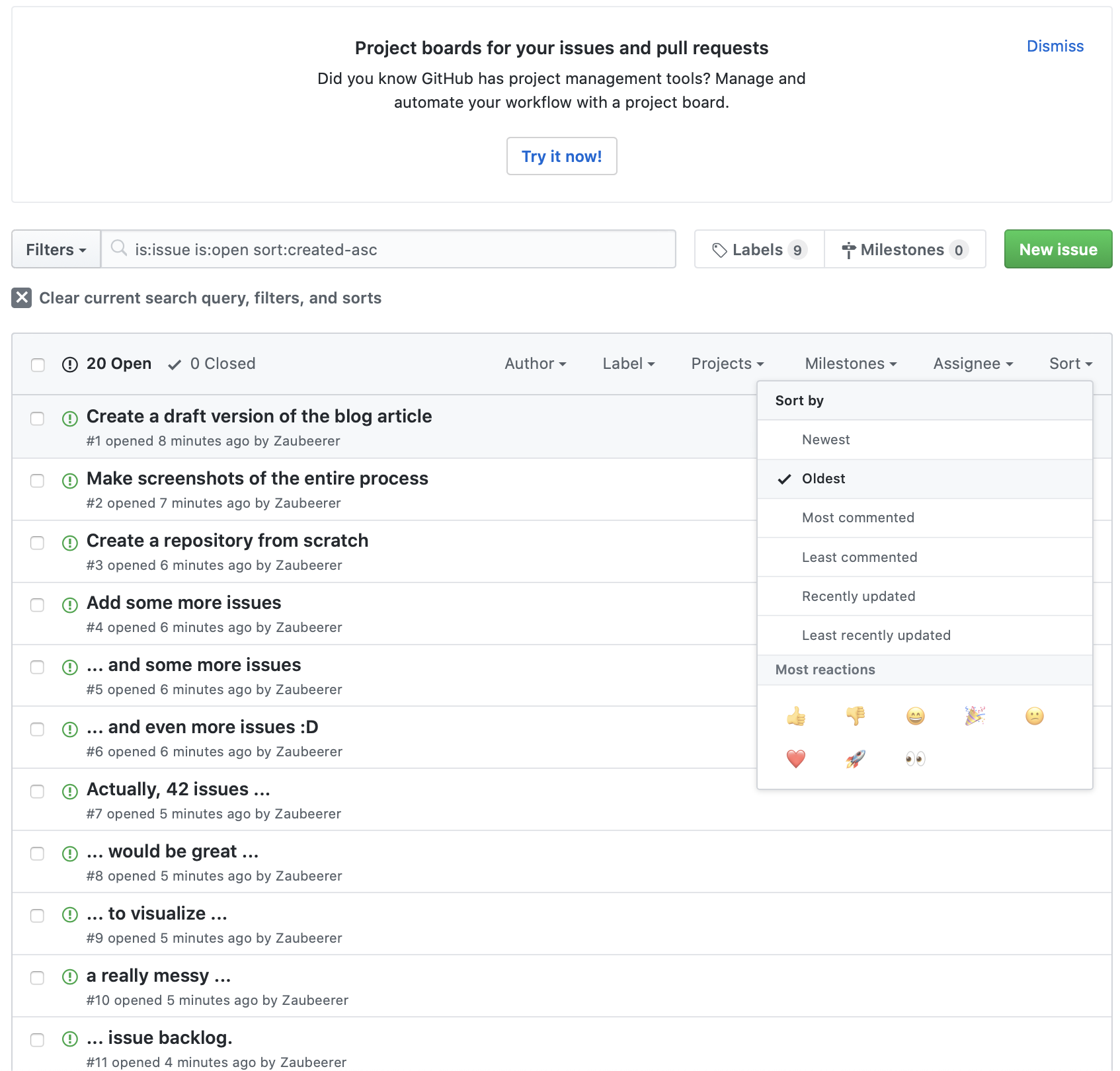Screen dimensions: 1120x1071
Task: Click the clear search X icon
Action: tap(21, 297)
